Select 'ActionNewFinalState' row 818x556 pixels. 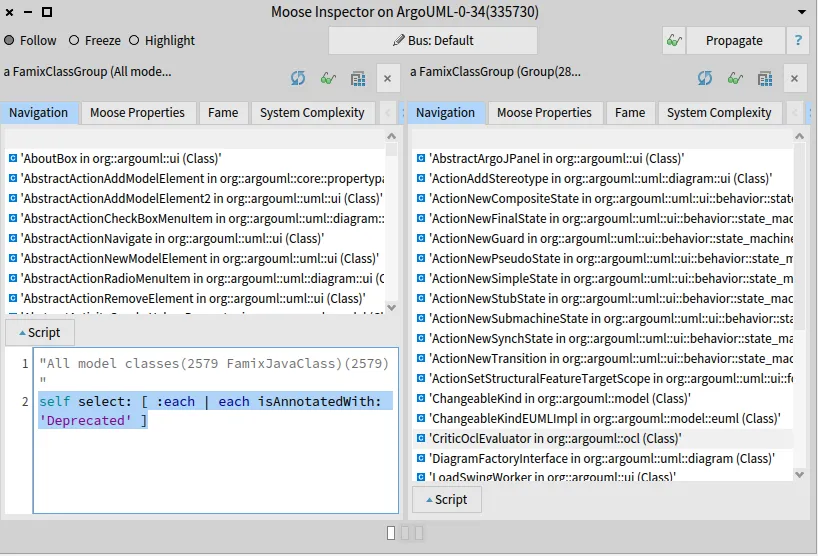[604, 219]
